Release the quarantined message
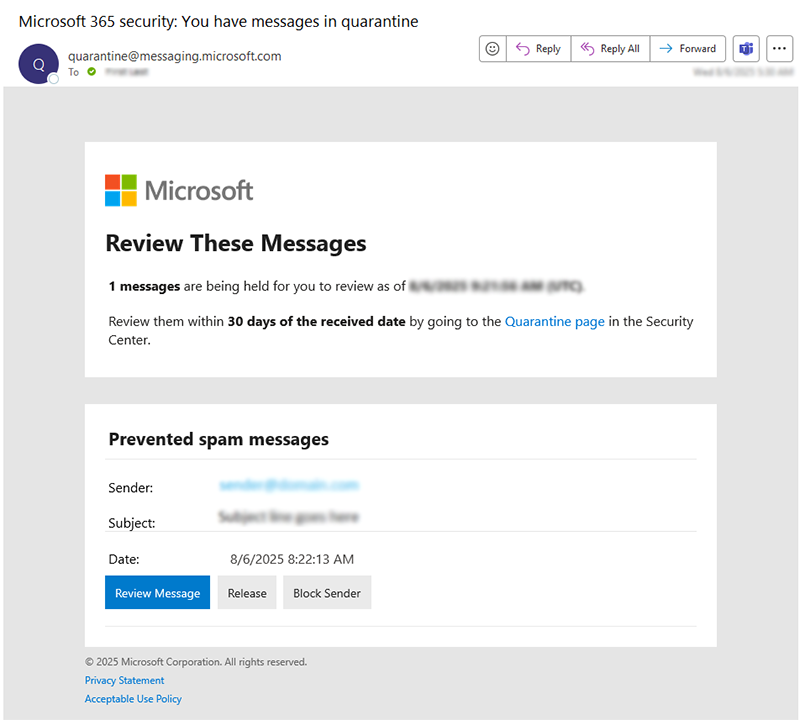The width and height of the screenshot is (800, 720). point(247,592)
